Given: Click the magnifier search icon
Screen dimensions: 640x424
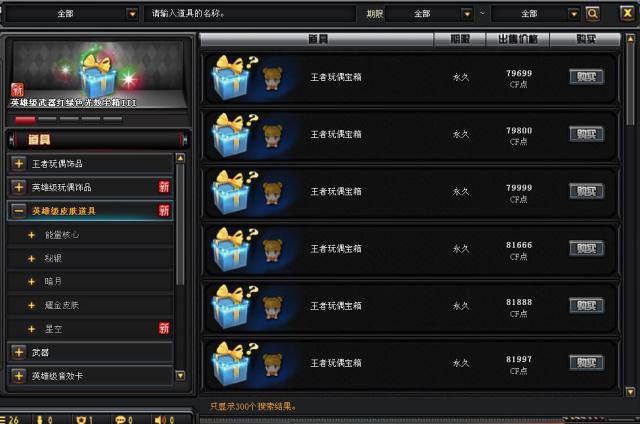Looking at the screenshot, I should pyautogui.click(x=592, y=14).
